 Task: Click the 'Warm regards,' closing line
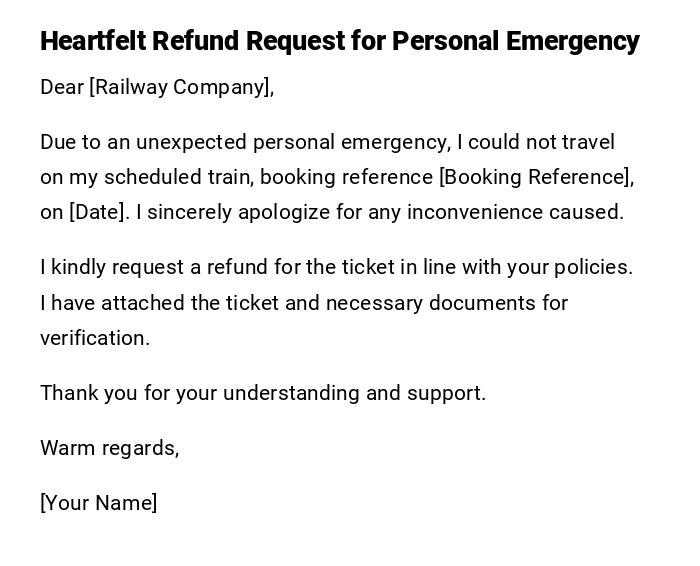click(x=109, y=448)
